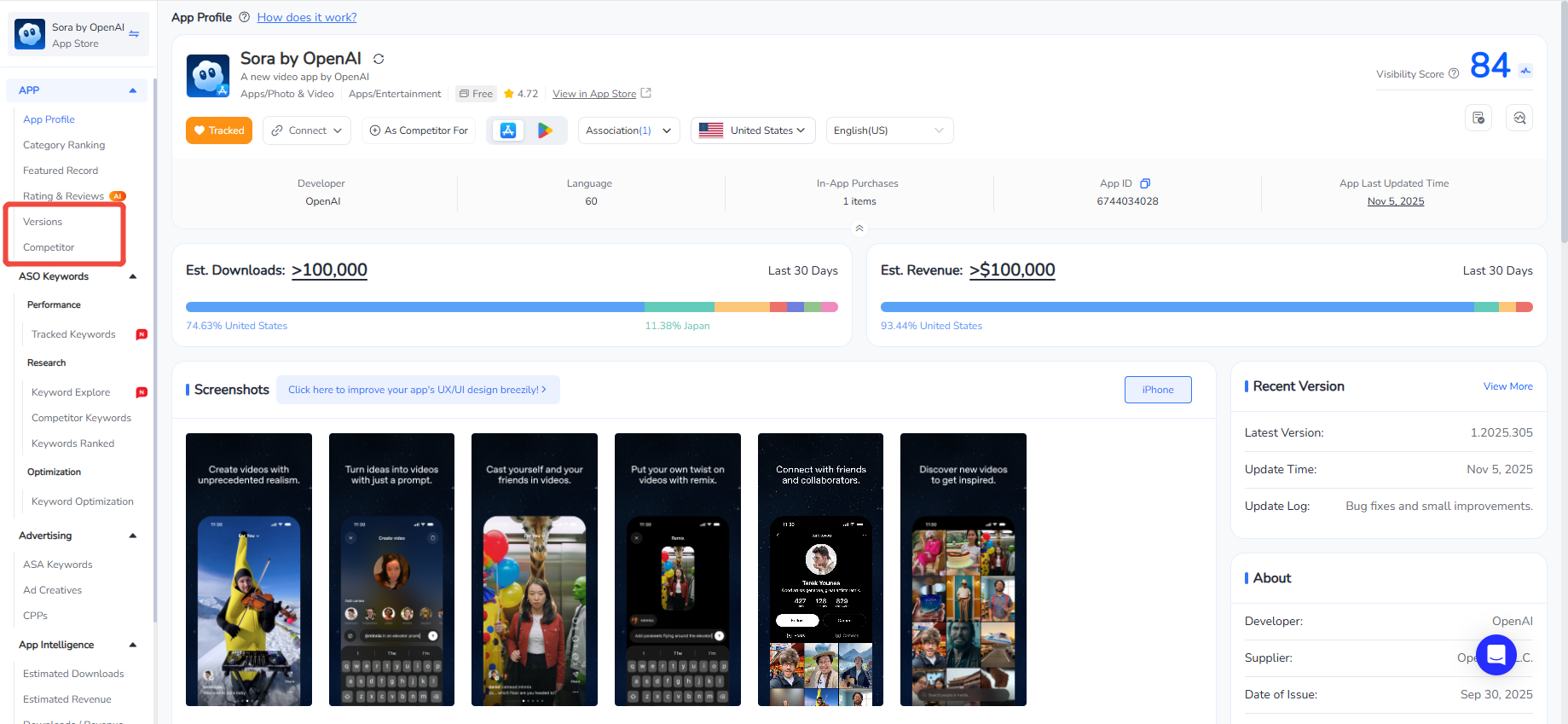Open Versions in the sidebar menu
The width and height of the screenshot is (1568, 724).
[43, 222]
